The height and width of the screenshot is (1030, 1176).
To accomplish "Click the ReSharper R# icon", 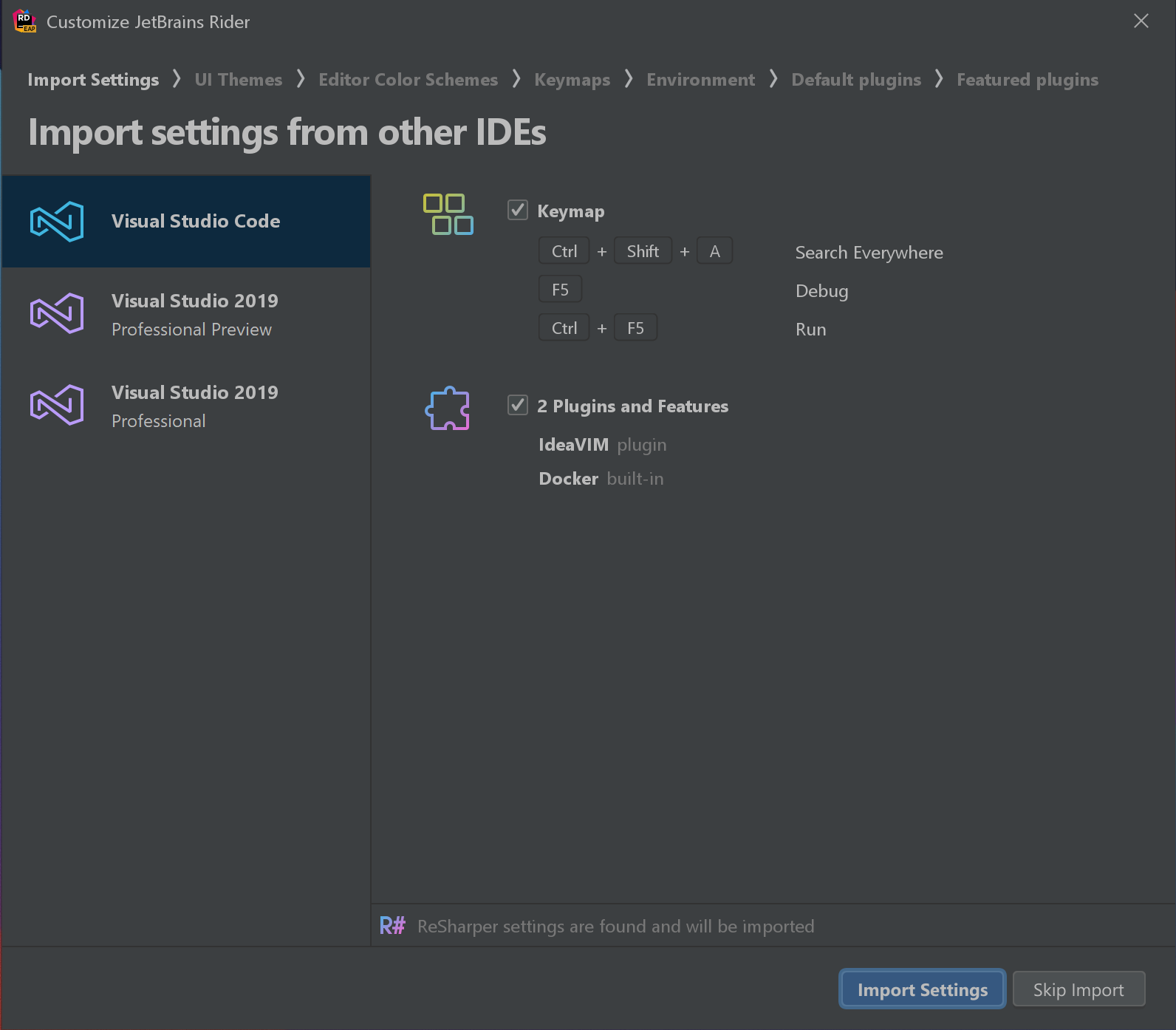I will click(392, 926).
